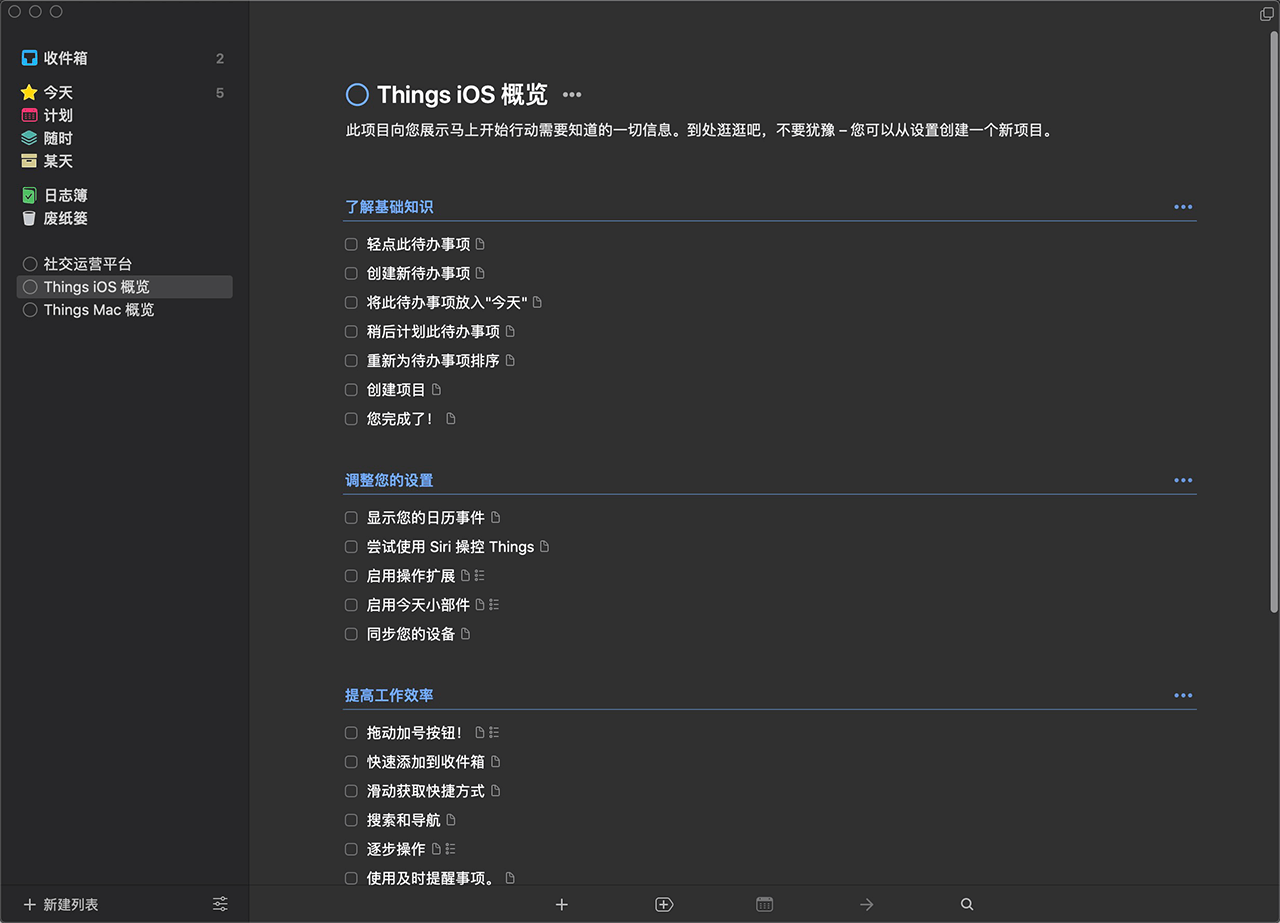Open the project title ellipsis menu
This screenshot has width=1280, height=923.
572,95
